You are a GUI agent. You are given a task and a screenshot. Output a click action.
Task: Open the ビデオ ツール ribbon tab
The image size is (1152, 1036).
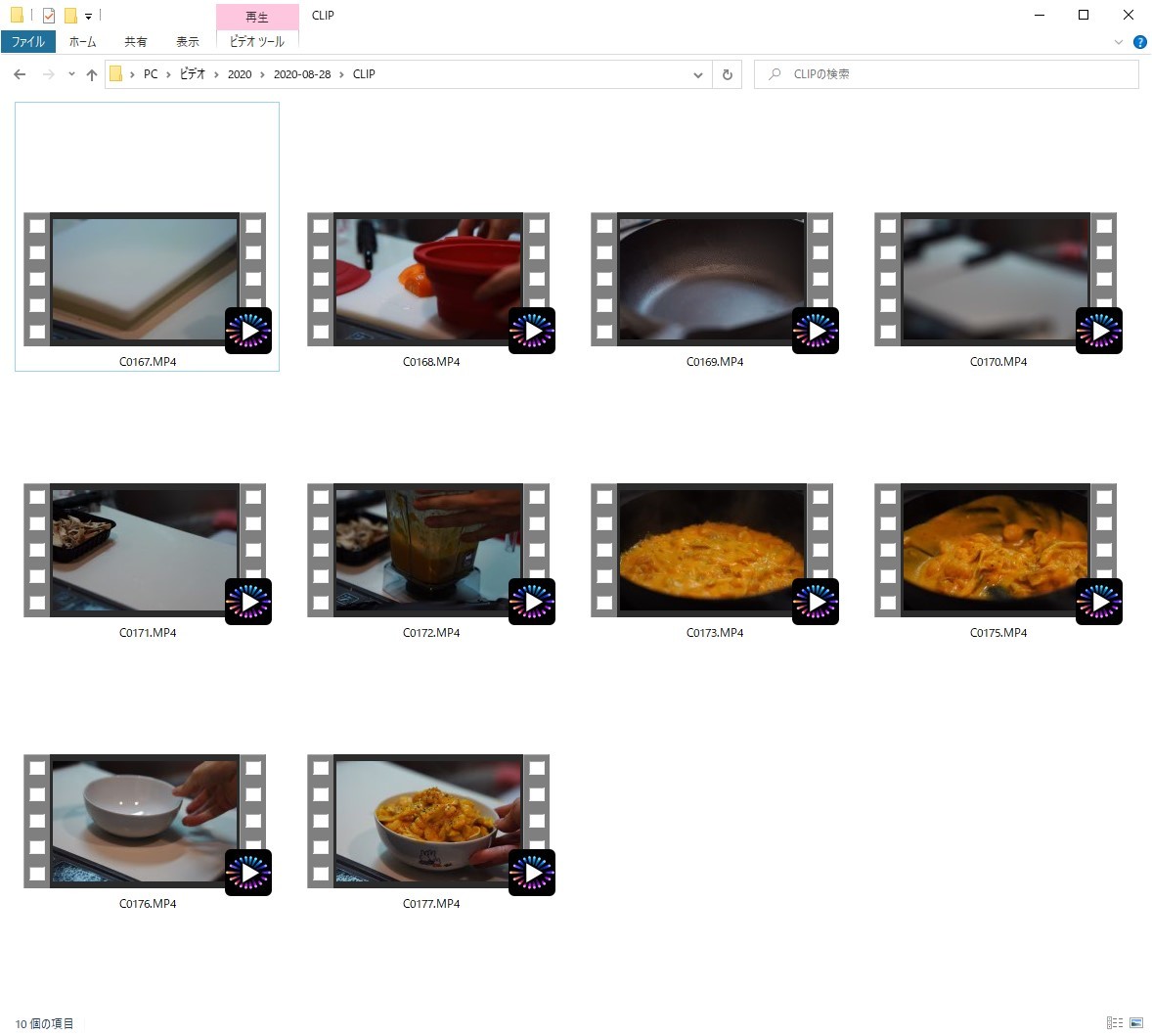(256, 41)
